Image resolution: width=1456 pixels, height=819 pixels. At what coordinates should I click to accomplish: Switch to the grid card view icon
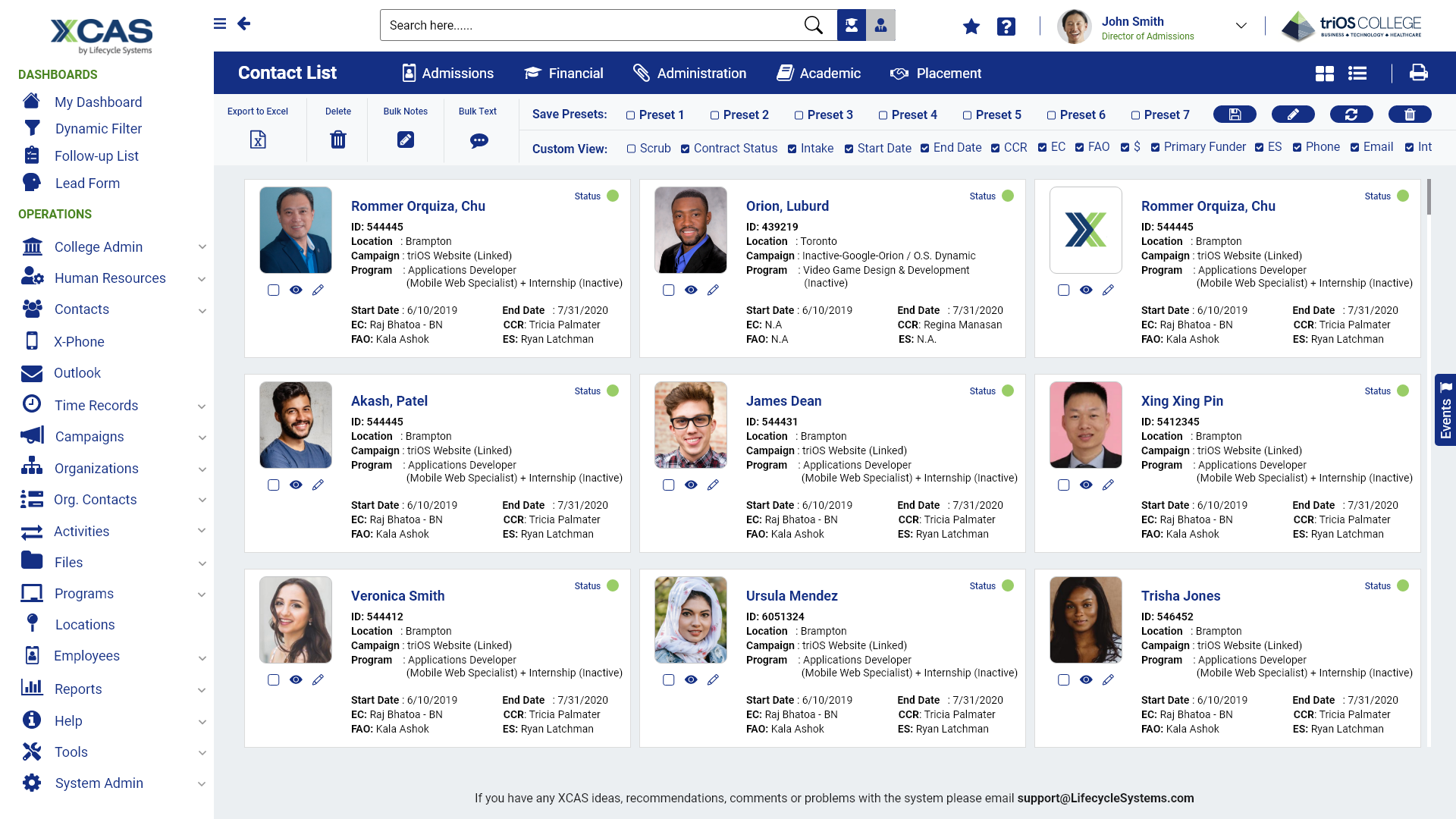point(1324,74)
